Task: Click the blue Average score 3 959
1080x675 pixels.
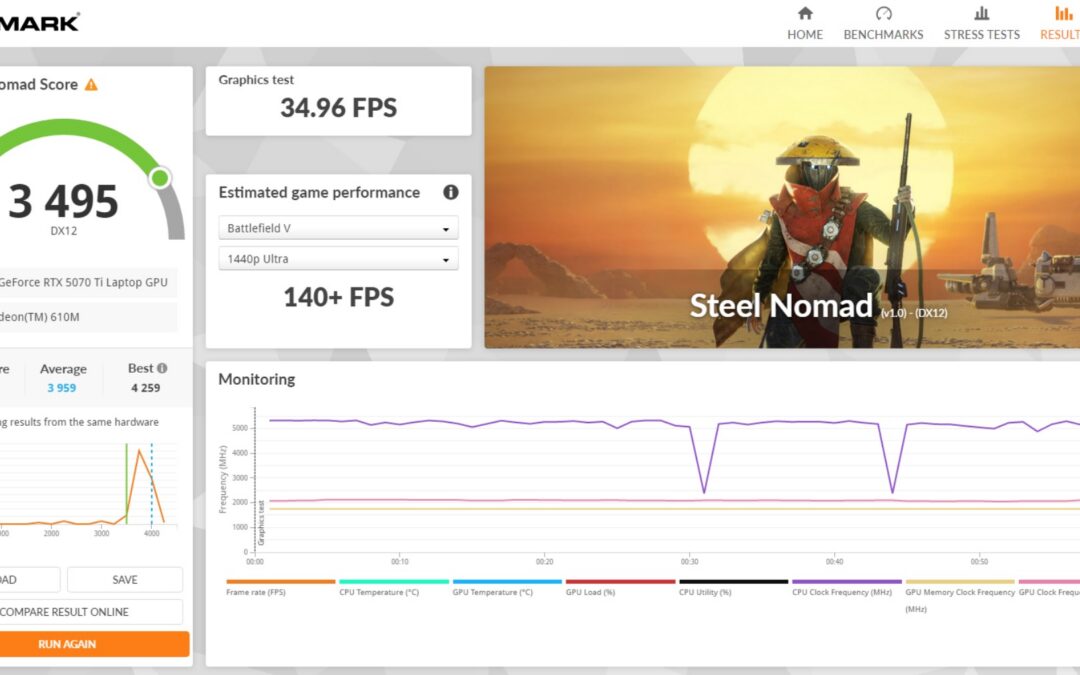Action: pos(61,388)
